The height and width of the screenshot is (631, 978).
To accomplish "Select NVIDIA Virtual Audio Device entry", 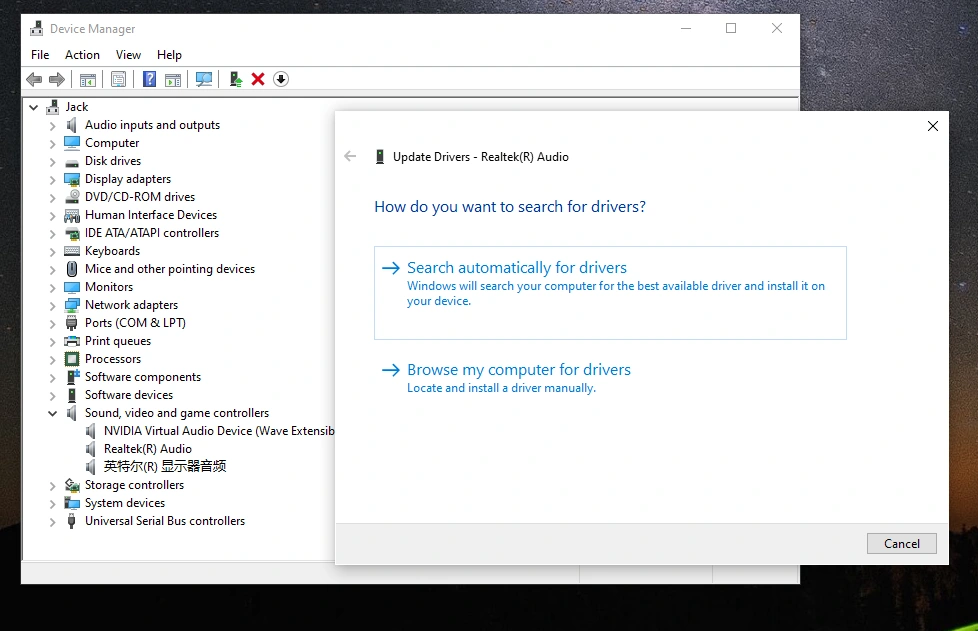I will (219, 431).
